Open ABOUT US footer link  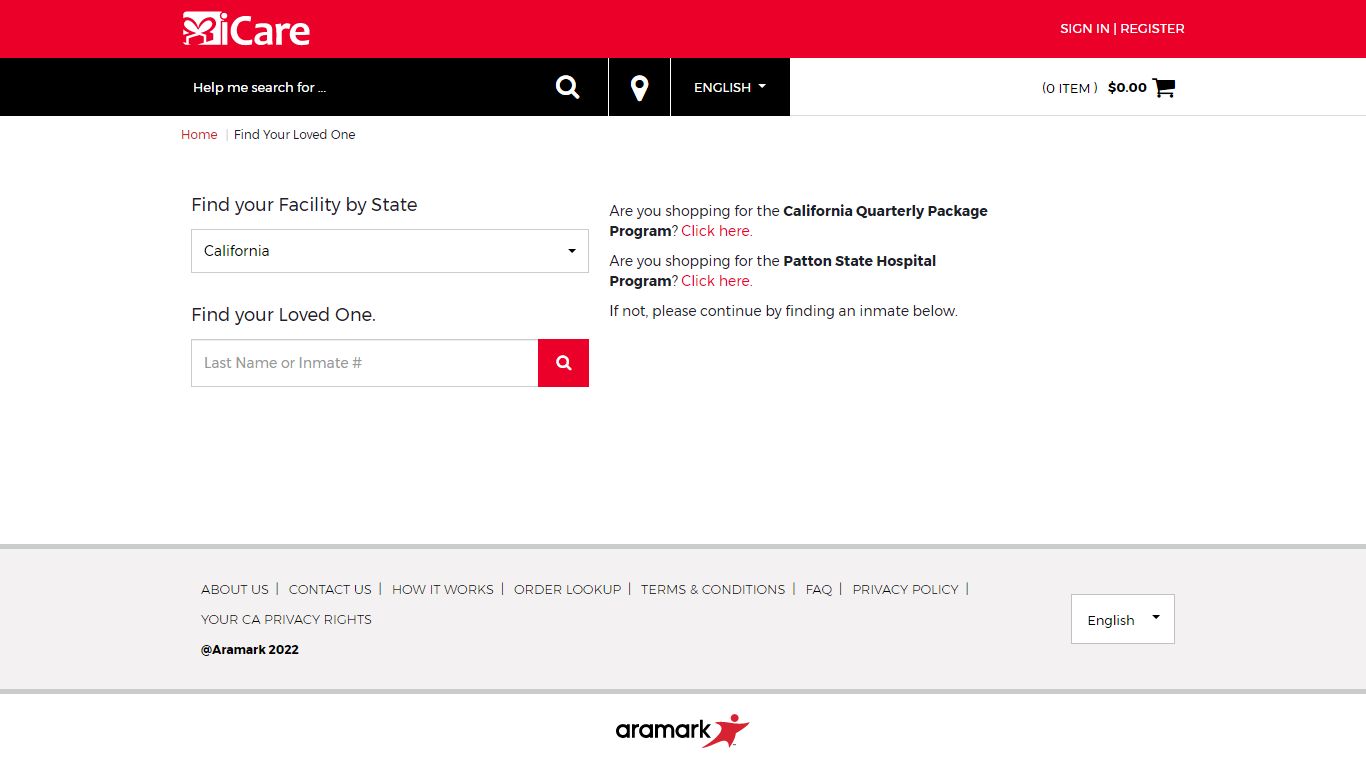click(235, 590)
